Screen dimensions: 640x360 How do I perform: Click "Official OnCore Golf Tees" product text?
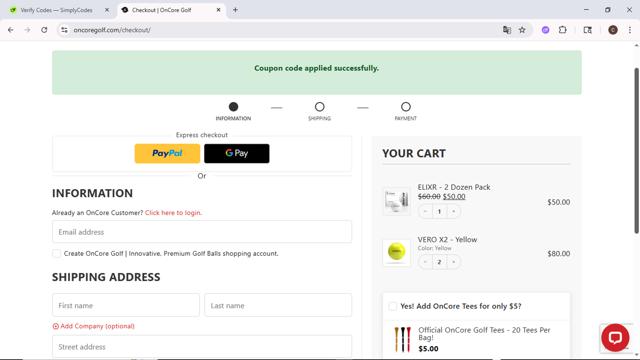pos(484,333)
